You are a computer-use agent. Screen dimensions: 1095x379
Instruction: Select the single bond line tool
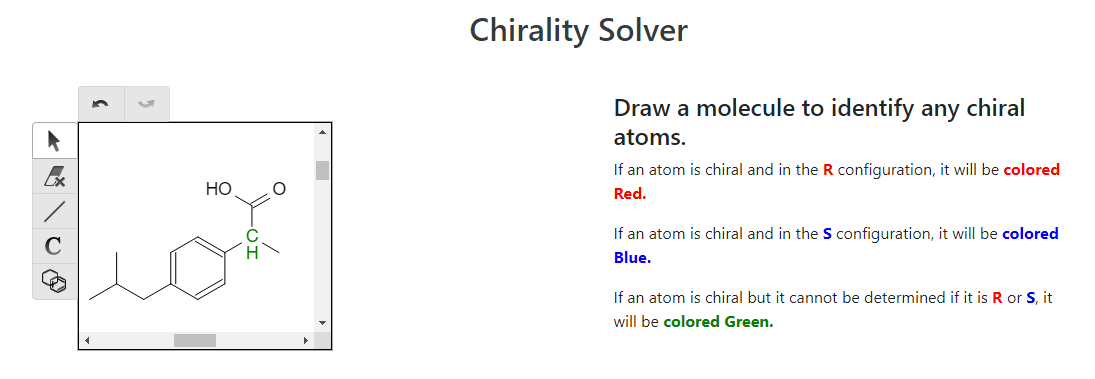tap(54, 211)
